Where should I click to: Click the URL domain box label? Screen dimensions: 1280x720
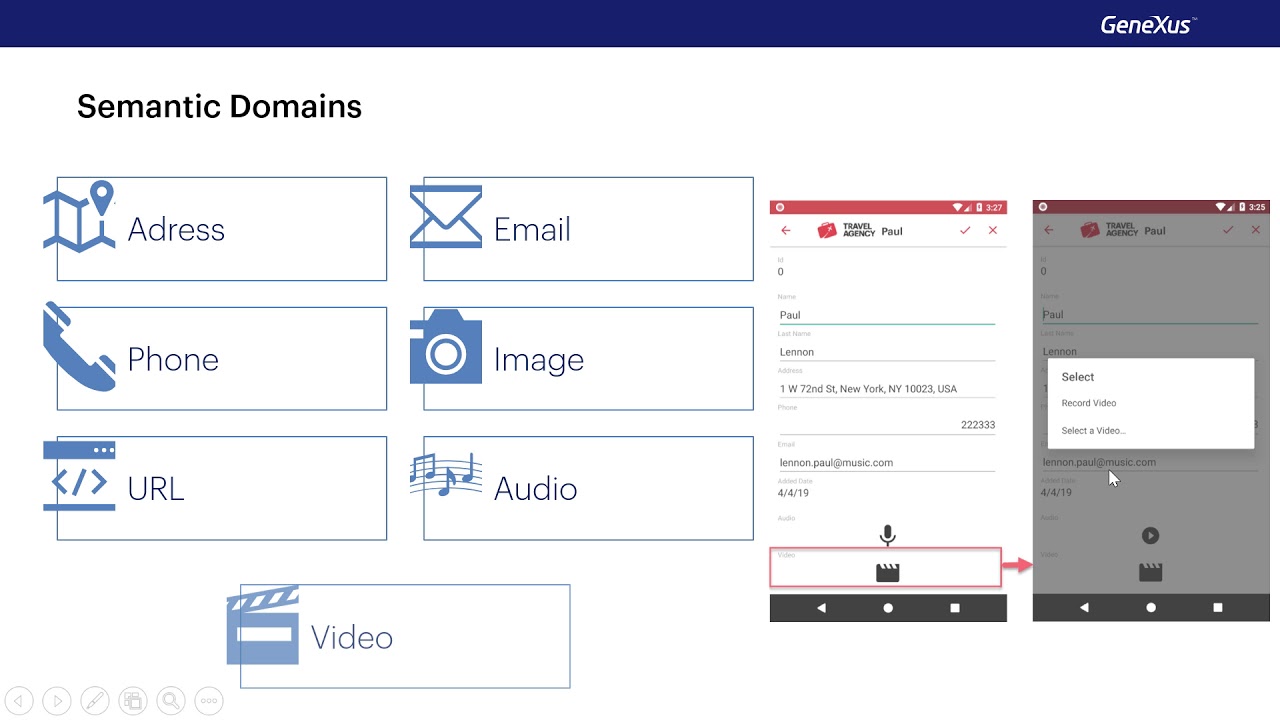156,489
